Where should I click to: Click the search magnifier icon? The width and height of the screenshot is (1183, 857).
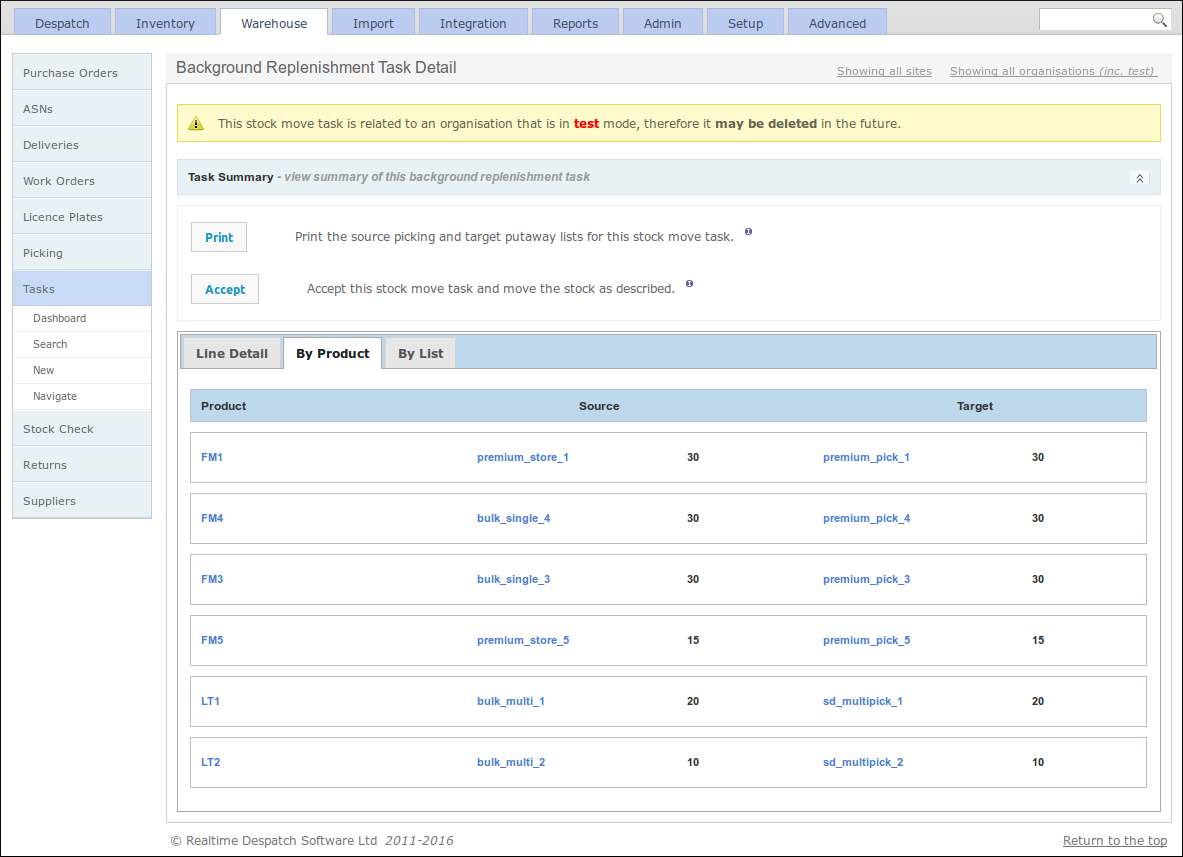(1160, 20)
